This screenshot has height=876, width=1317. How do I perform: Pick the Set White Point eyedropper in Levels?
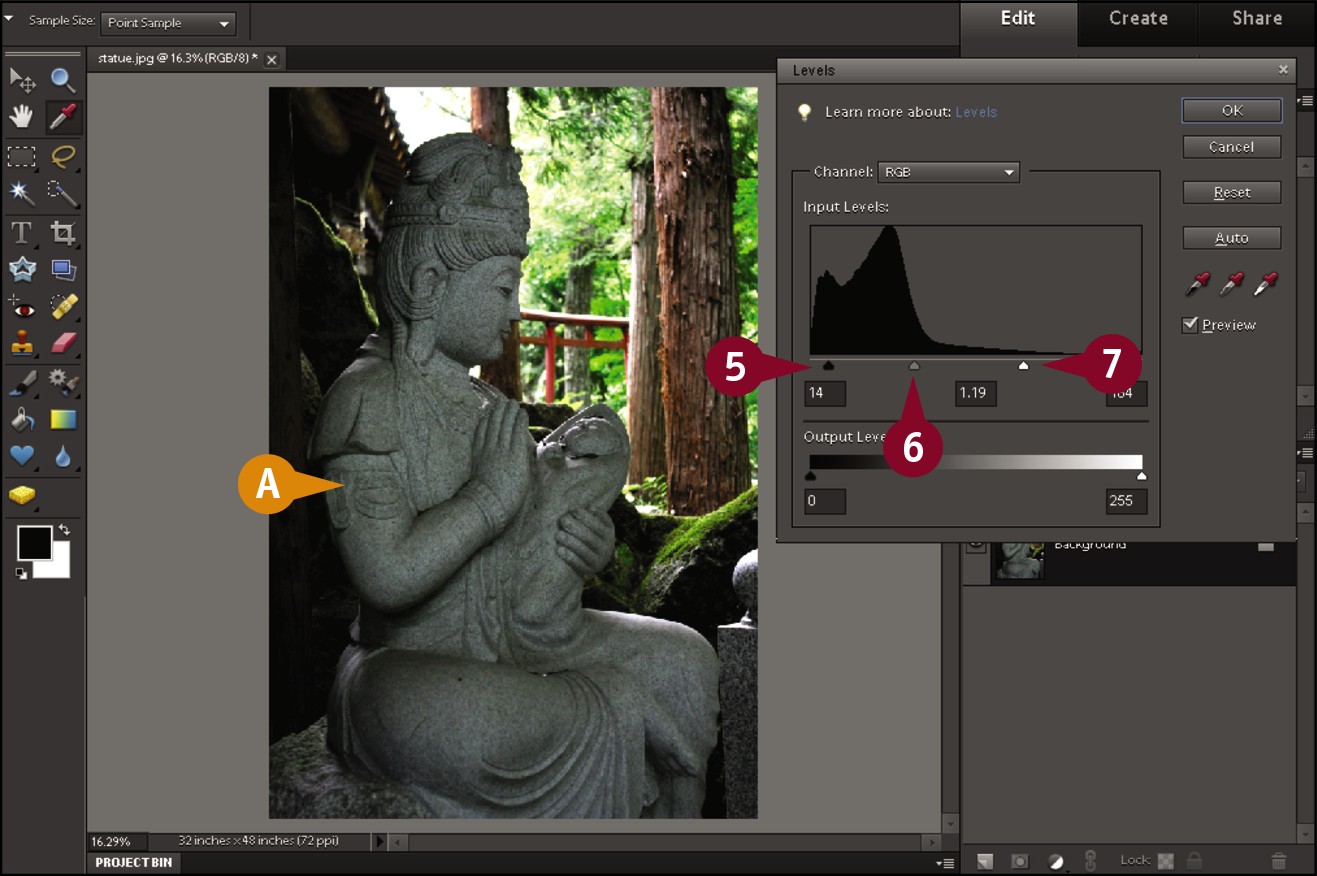pos(1267,284)
